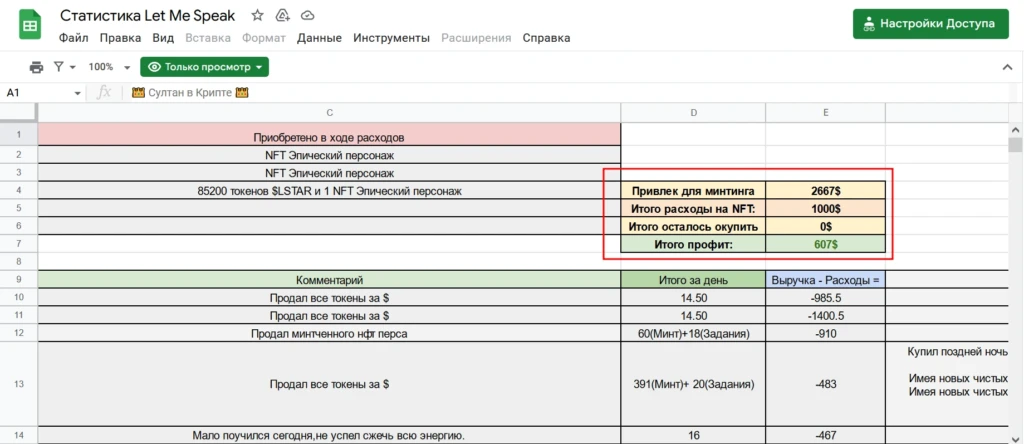Click the print icon in the toolbar
This screenshot has height=444, width=1024.
pos(37,67)
